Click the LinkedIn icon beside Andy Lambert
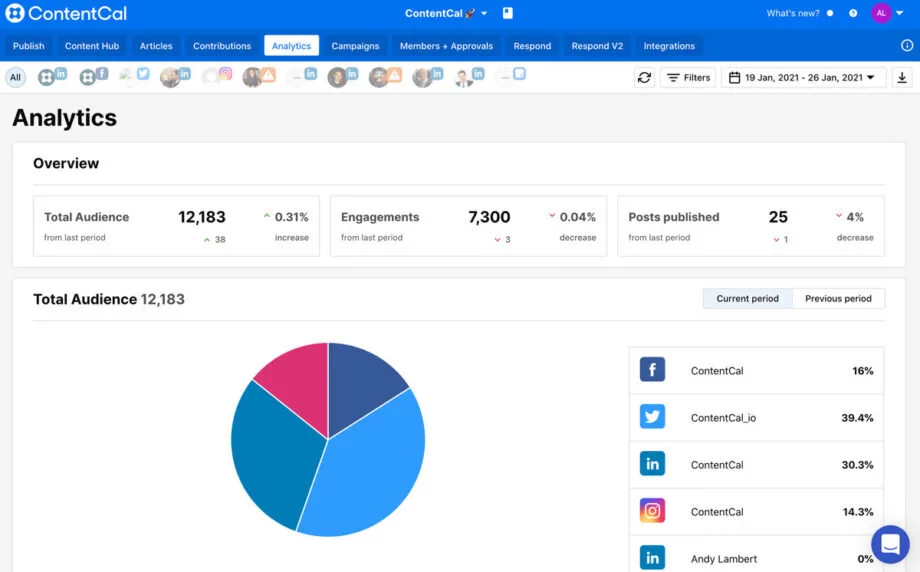920x572 pixels. pos(652,557)
